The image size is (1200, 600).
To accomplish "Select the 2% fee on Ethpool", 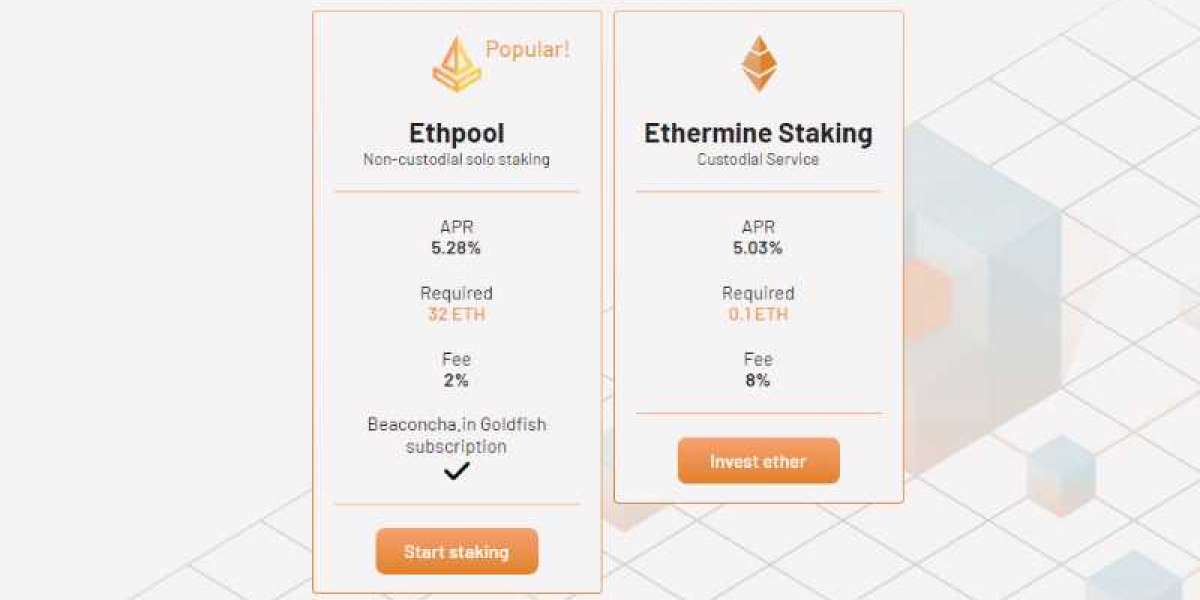I will [457, 380].
